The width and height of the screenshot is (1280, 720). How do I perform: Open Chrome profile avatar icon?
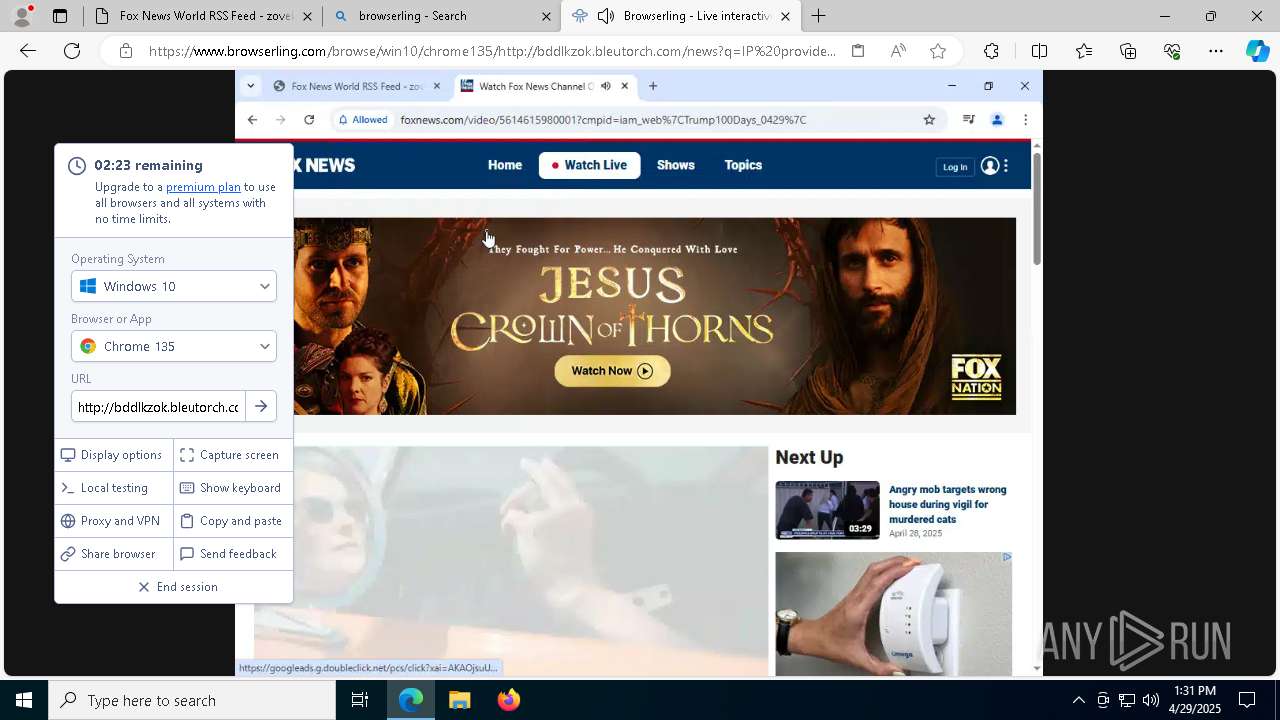click(997, 120)
